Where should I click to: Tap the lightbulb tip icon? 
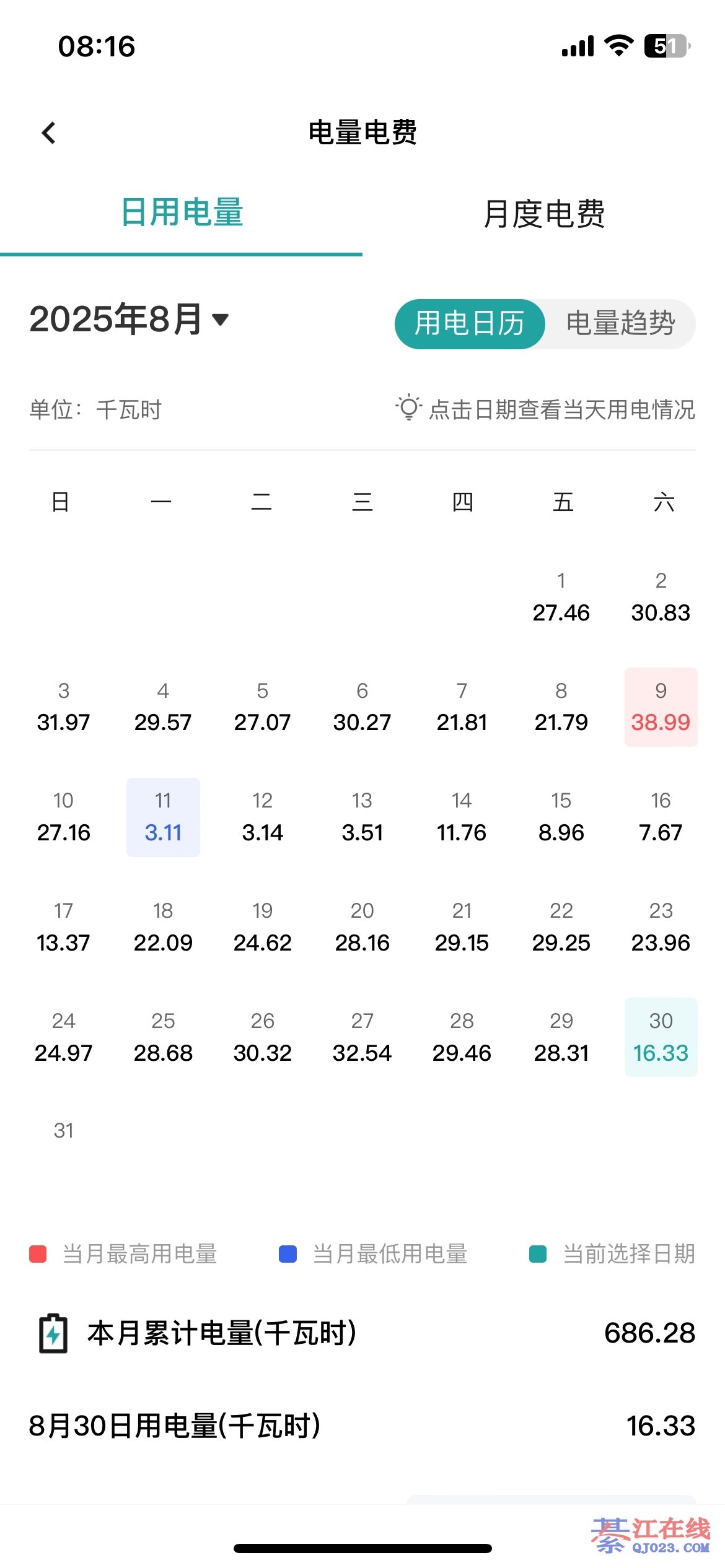coord(408,408)
